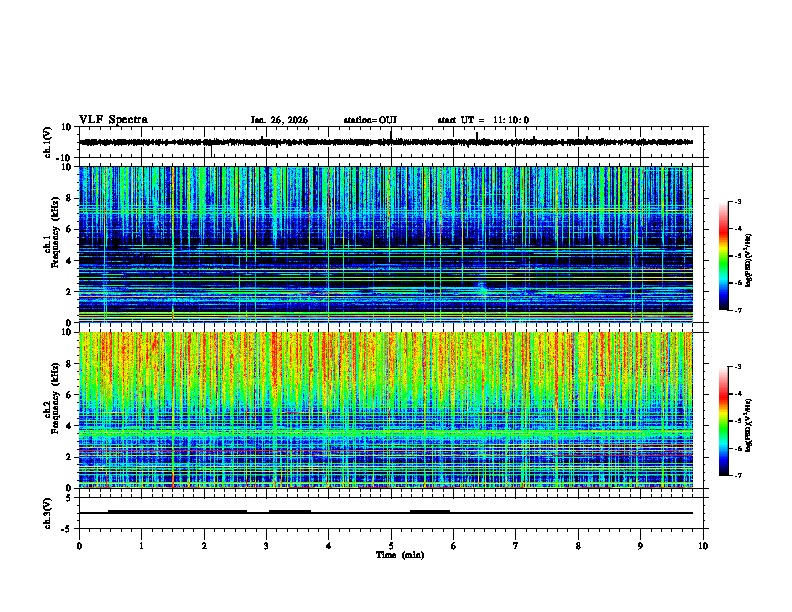Screen dimensions: 792x612
Task: Click the "6" tick on ch.1 frequency axis
Action: pos(69,230)
